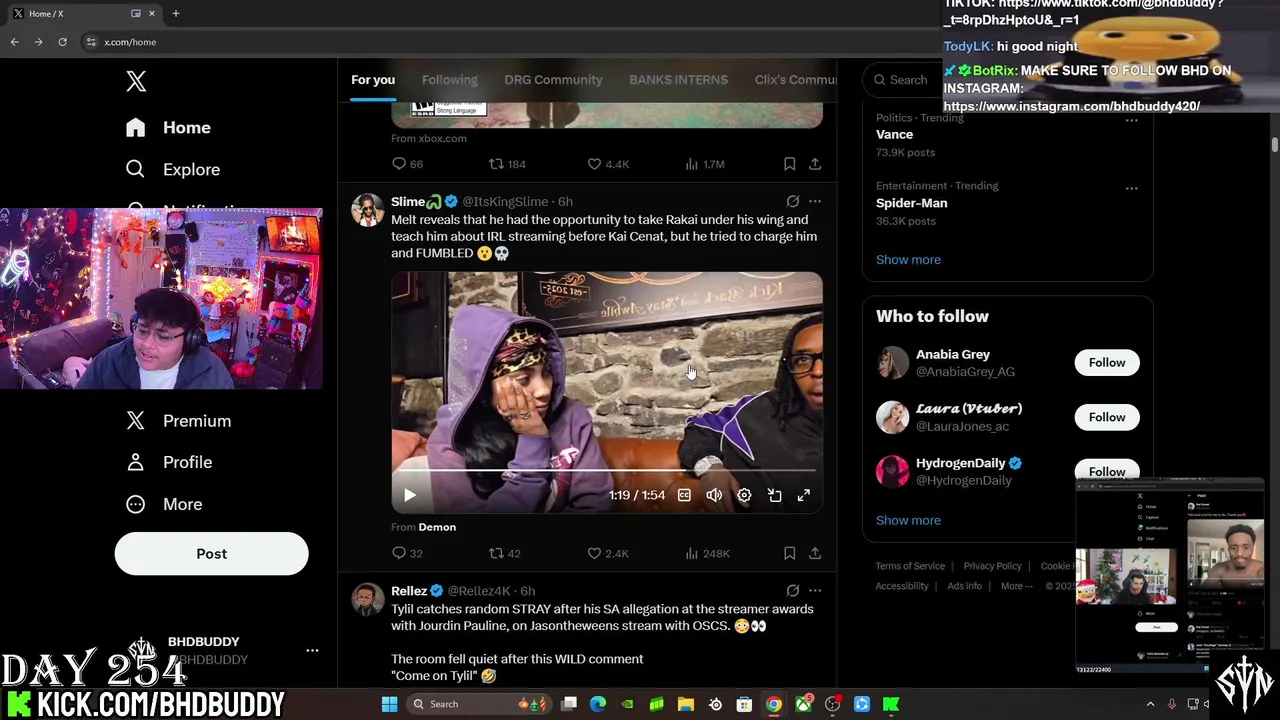This screenshot has width=1280, height=720.
Task: Toggle picture-in-picture for the video
Action: [774, 495]
